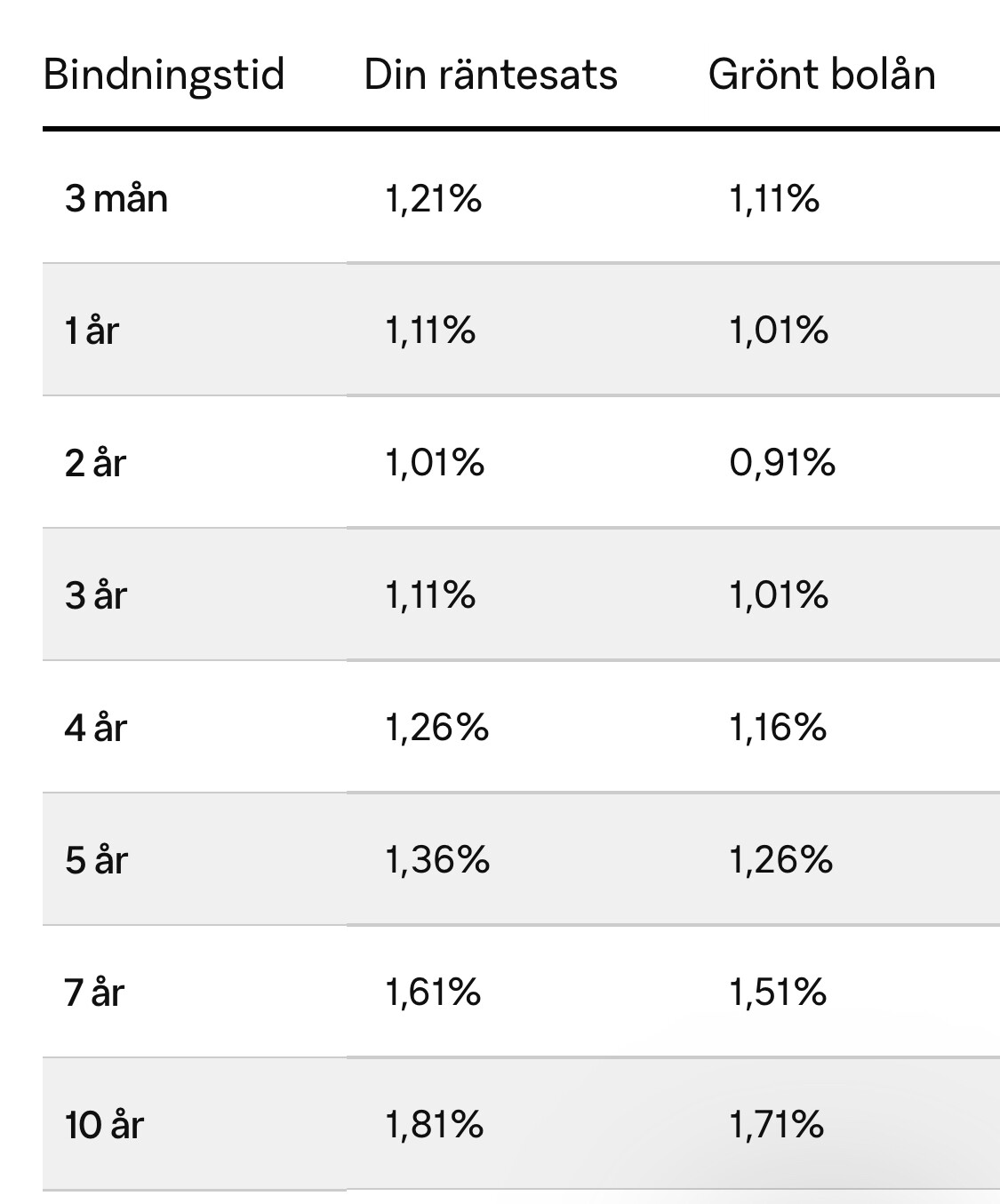Select the 4 år row label
The height and width of the screenshot is (1204, 1000).
tap(95, 728)
